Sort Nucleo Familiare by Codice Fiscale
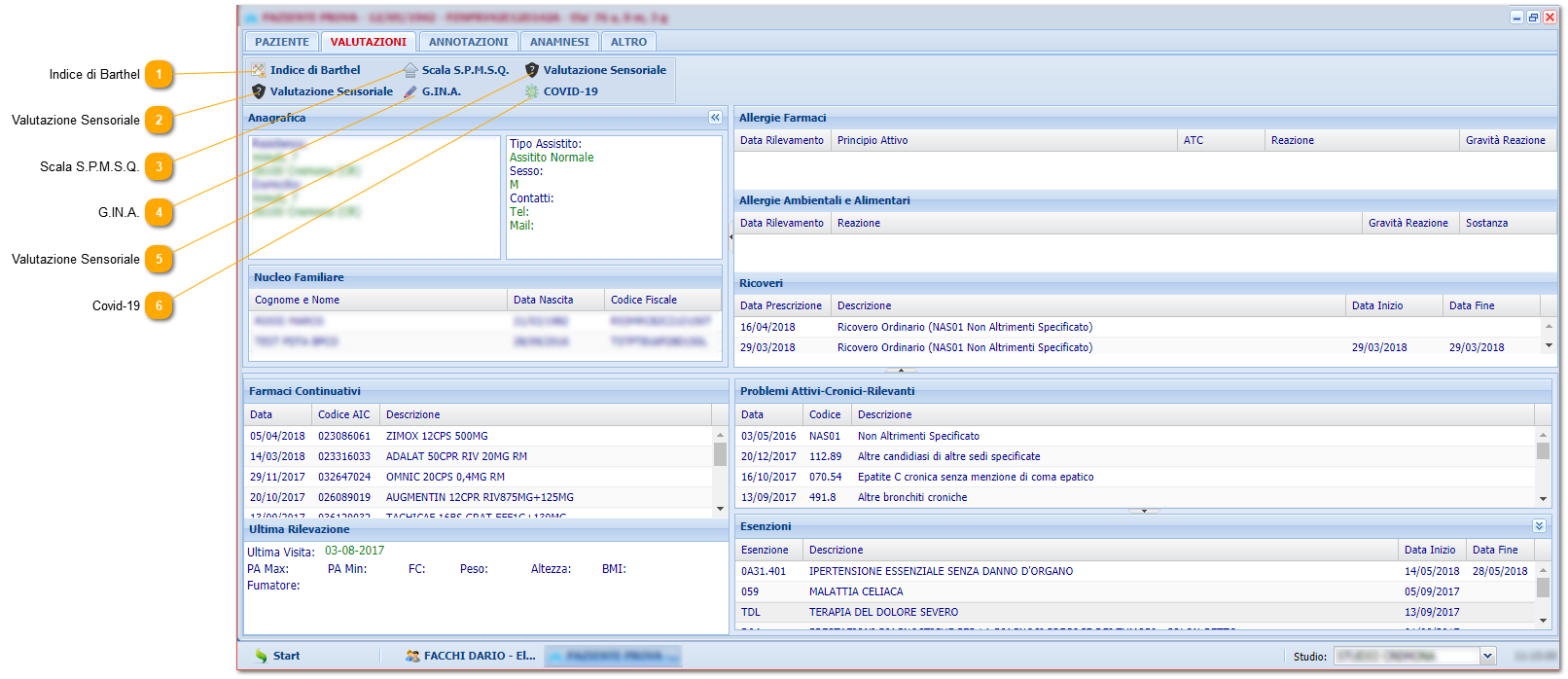This screenshot has height=679, width=1568. 662,300
